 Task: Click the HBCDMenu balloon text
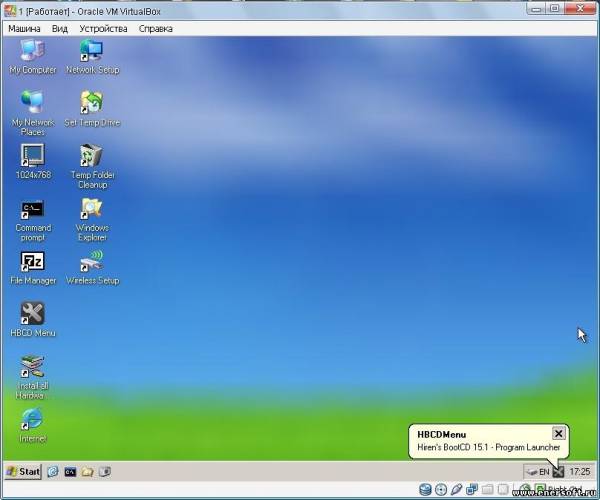489,447
